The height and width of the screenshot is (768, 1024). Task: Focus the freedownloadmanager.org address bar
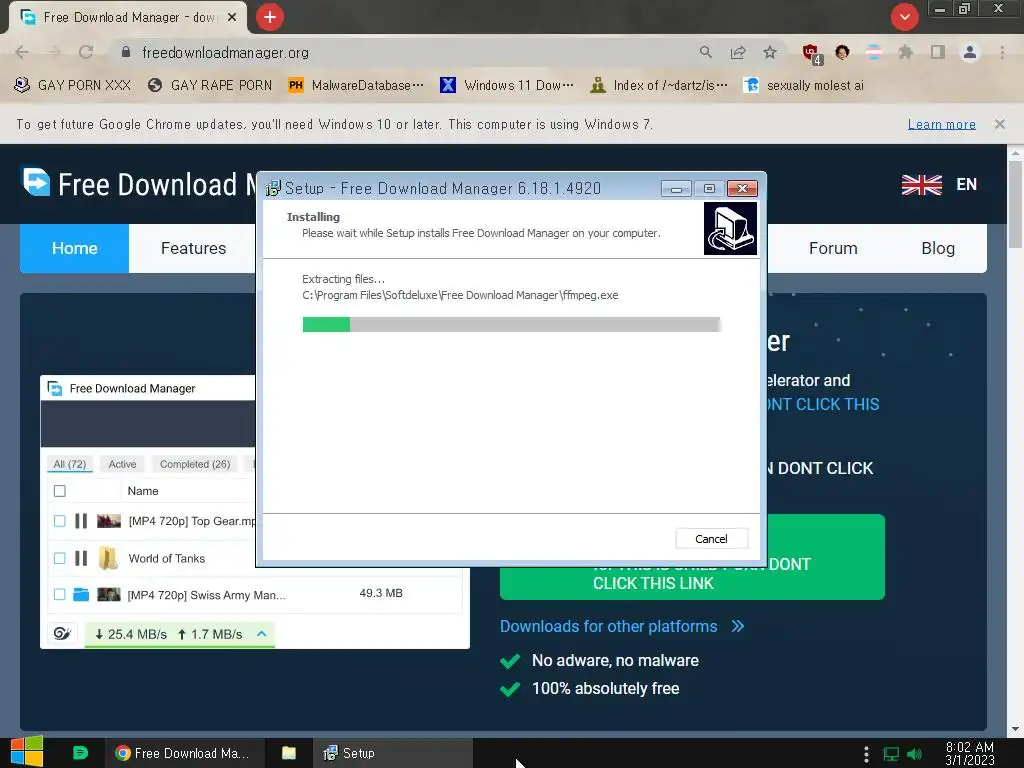tap(418, 52)
